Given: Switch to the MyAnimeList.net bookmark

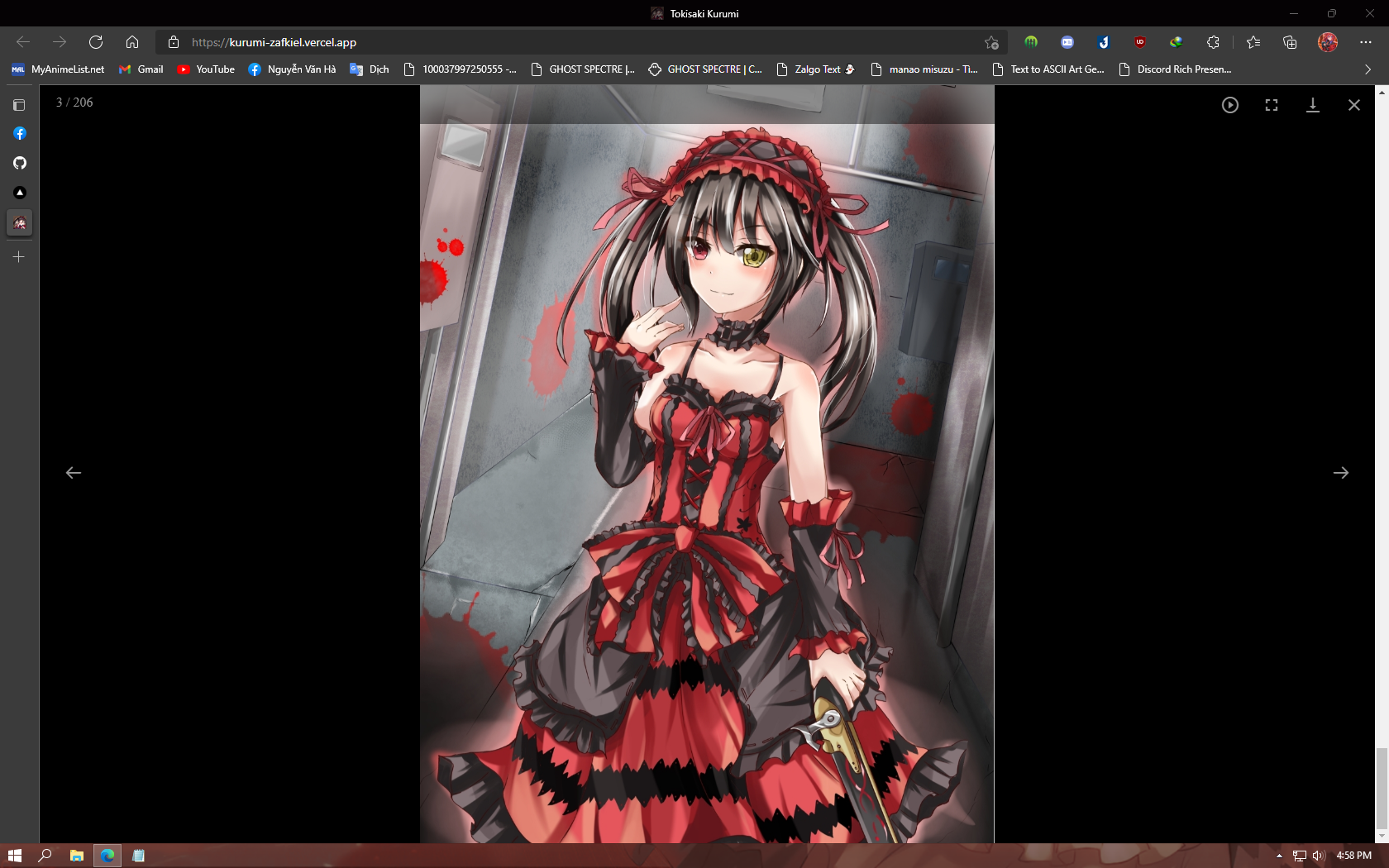Looking at the screenshot, I should [x=58, y=69].
